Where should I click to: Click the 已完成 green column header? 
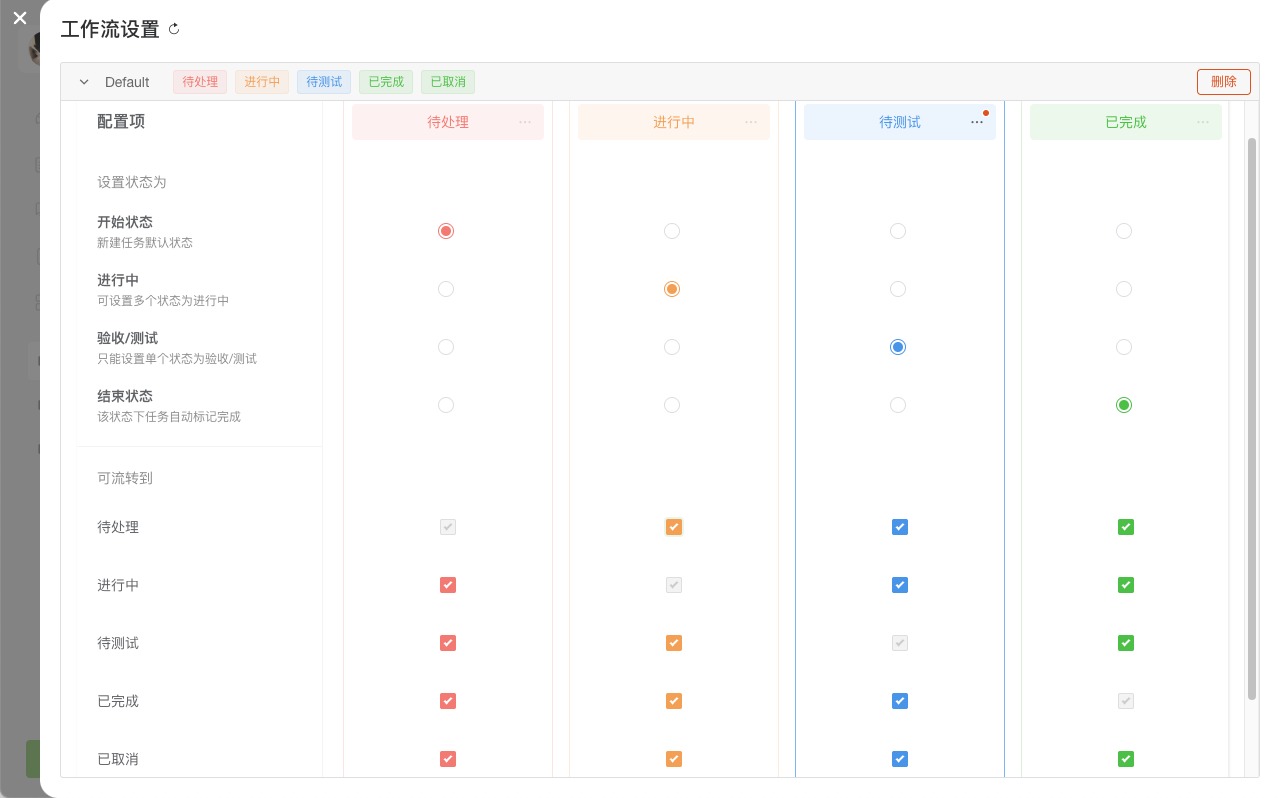coord(1126,122)
